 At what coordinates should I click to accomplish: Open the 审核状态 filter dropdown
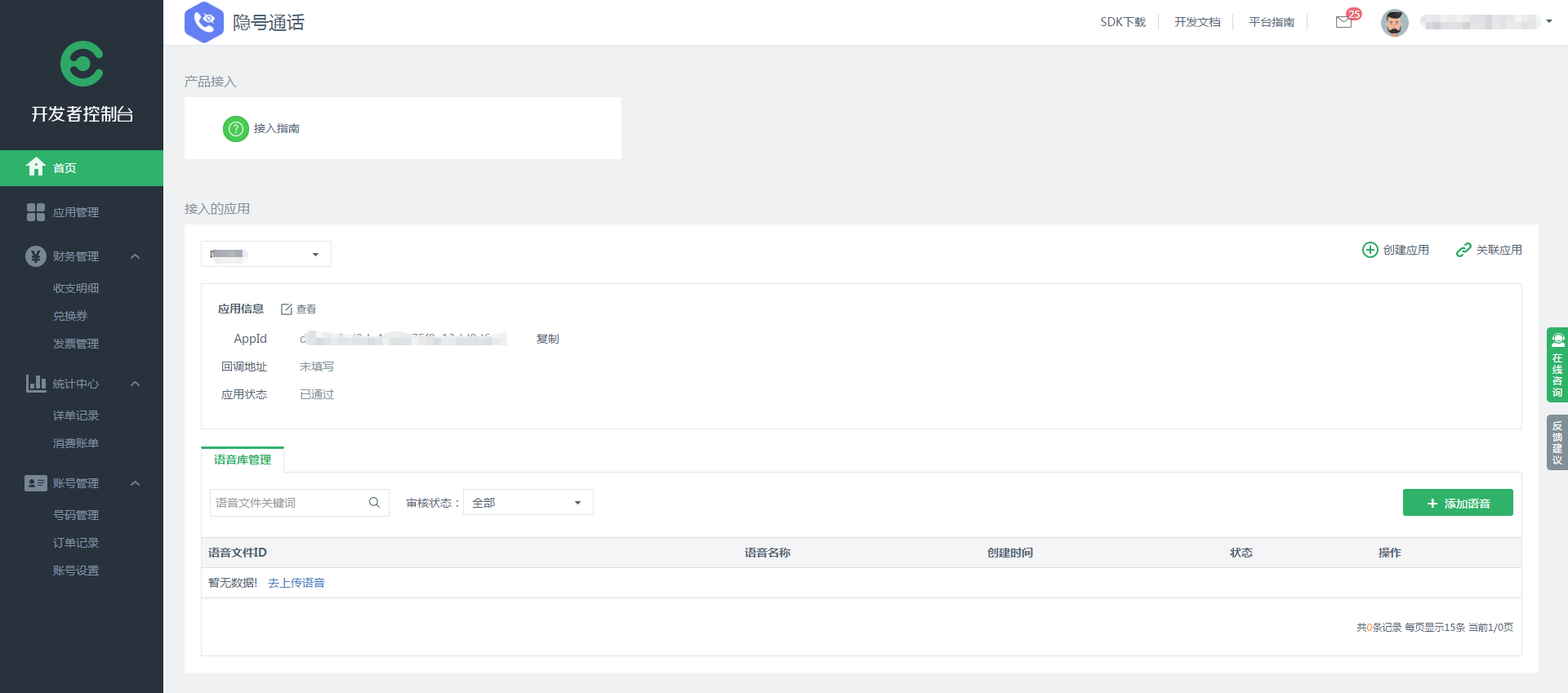pyautogui.click(x=528, y=503)
